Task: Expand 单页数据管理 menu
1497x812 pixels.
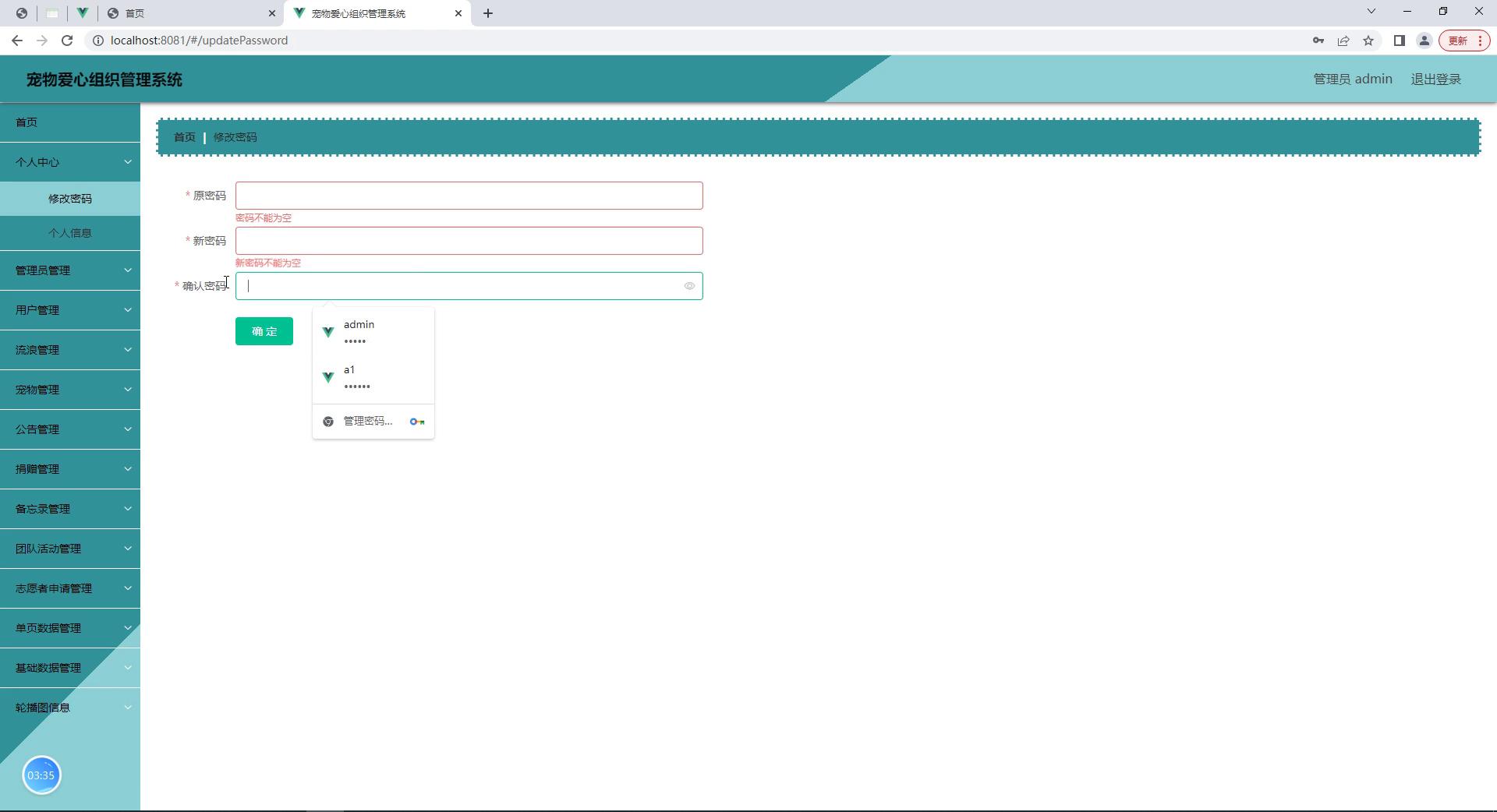Action: click(x=70, y=628)
